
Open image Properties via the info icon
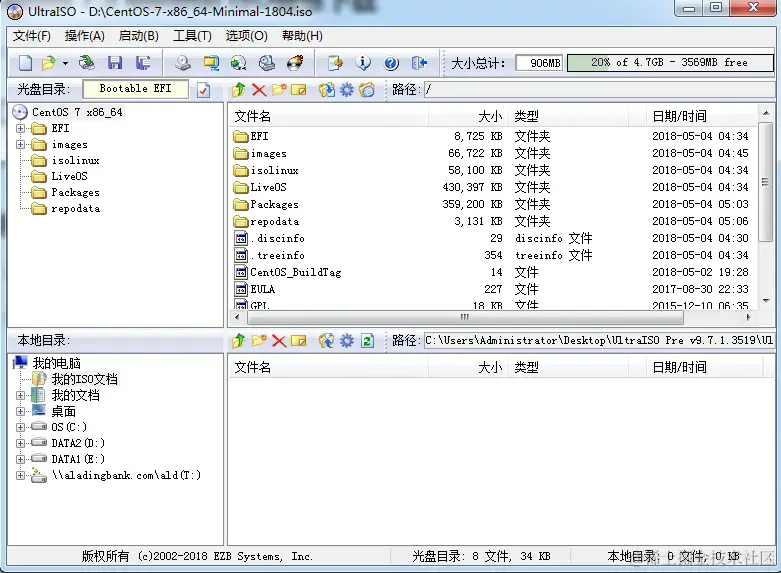tap(363, 63)
